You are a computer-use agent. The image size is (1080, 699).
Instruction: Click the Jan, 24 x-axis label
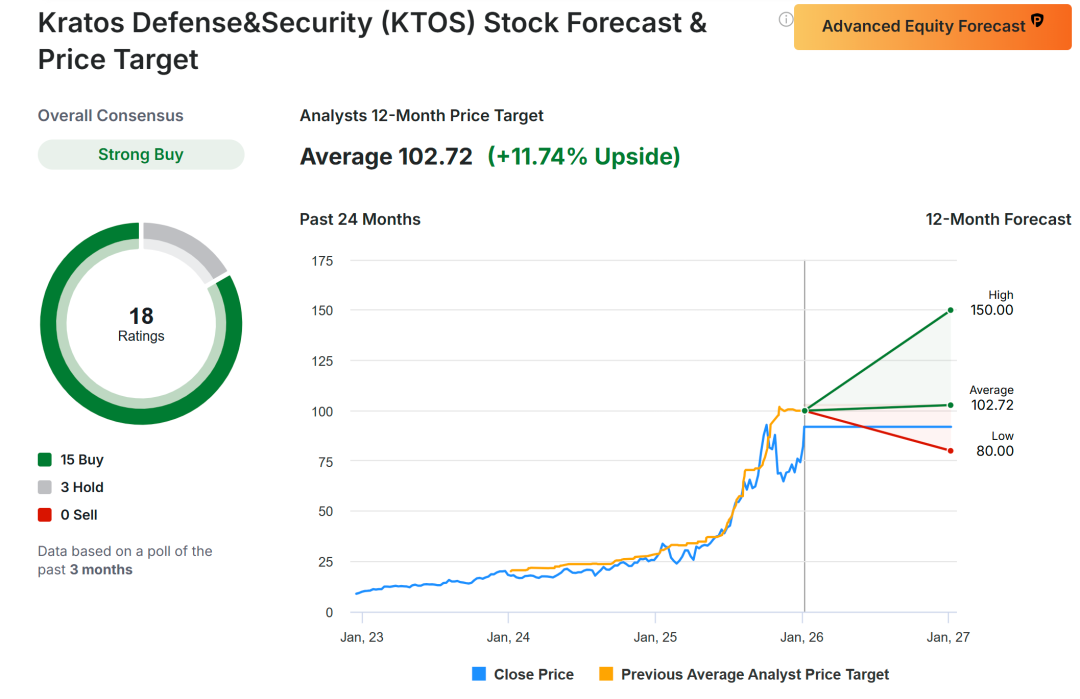point(508,637)
